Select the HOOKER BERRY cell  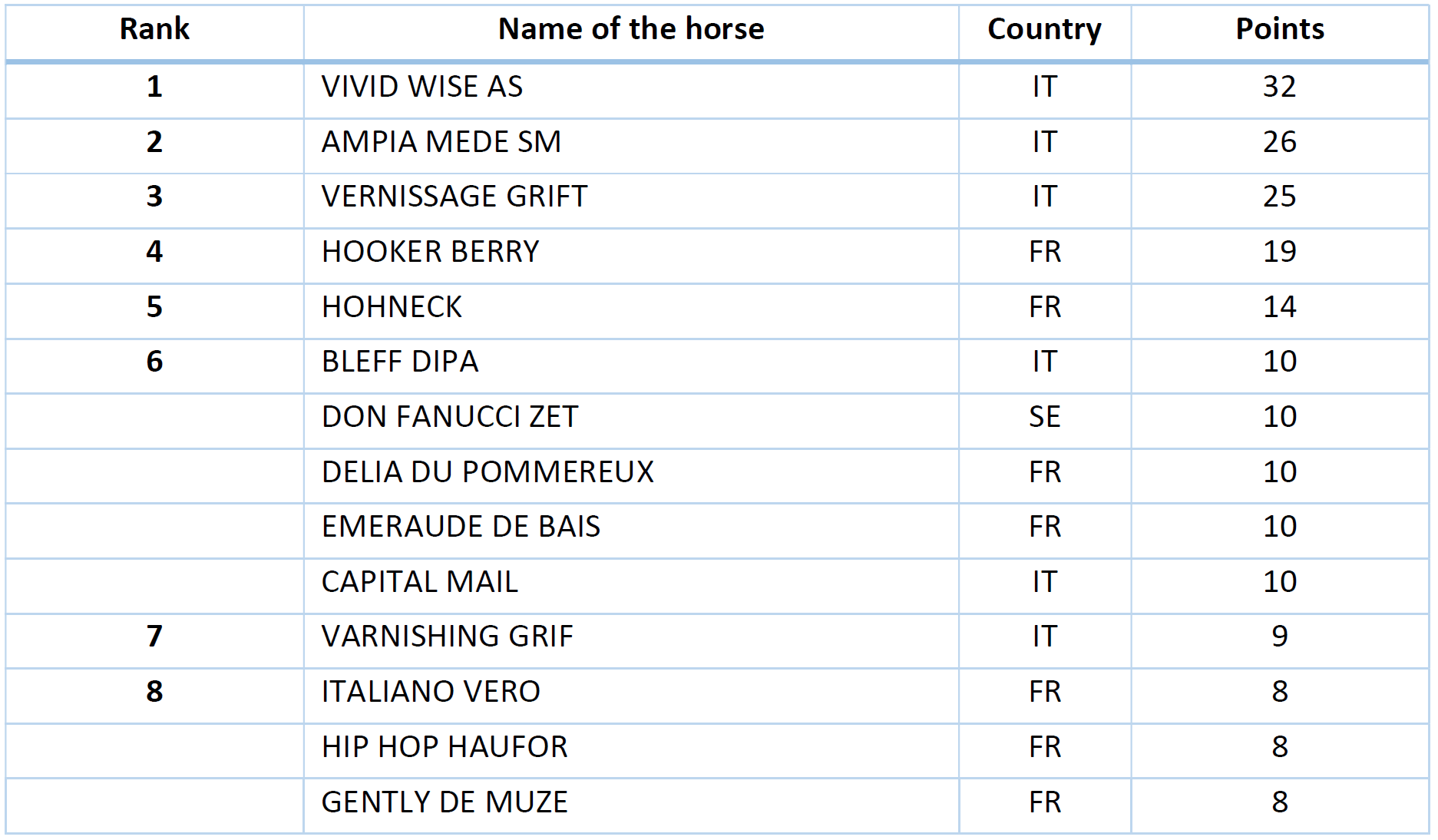(x=430, y=252)
